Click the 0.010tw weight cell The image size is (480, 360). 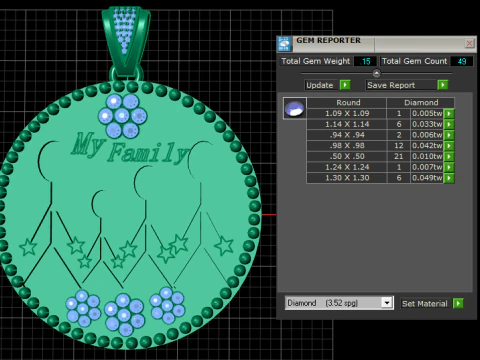(x=427, y=156)
